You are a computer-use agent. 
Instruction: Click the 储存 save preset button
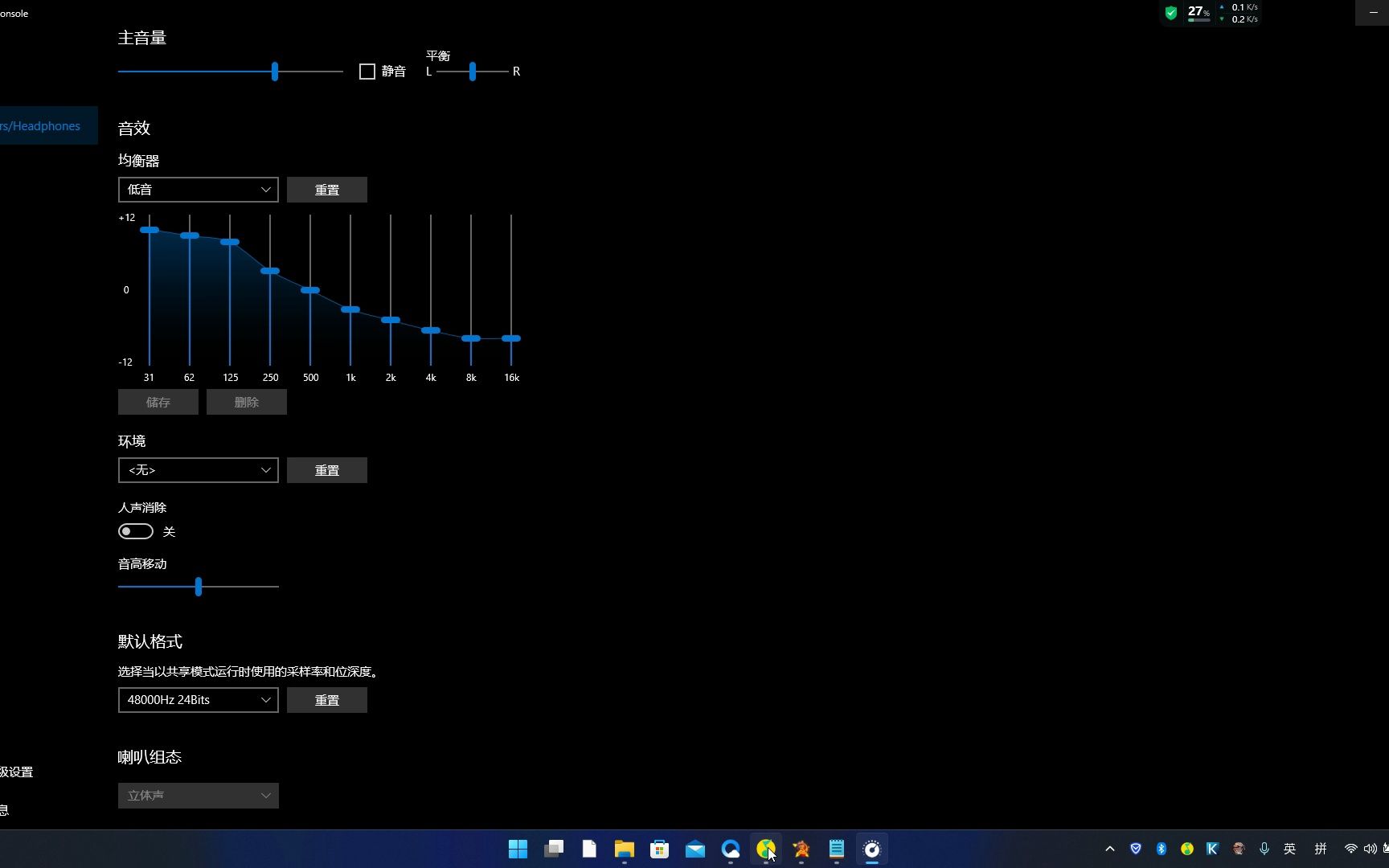(x=158, y=402)
